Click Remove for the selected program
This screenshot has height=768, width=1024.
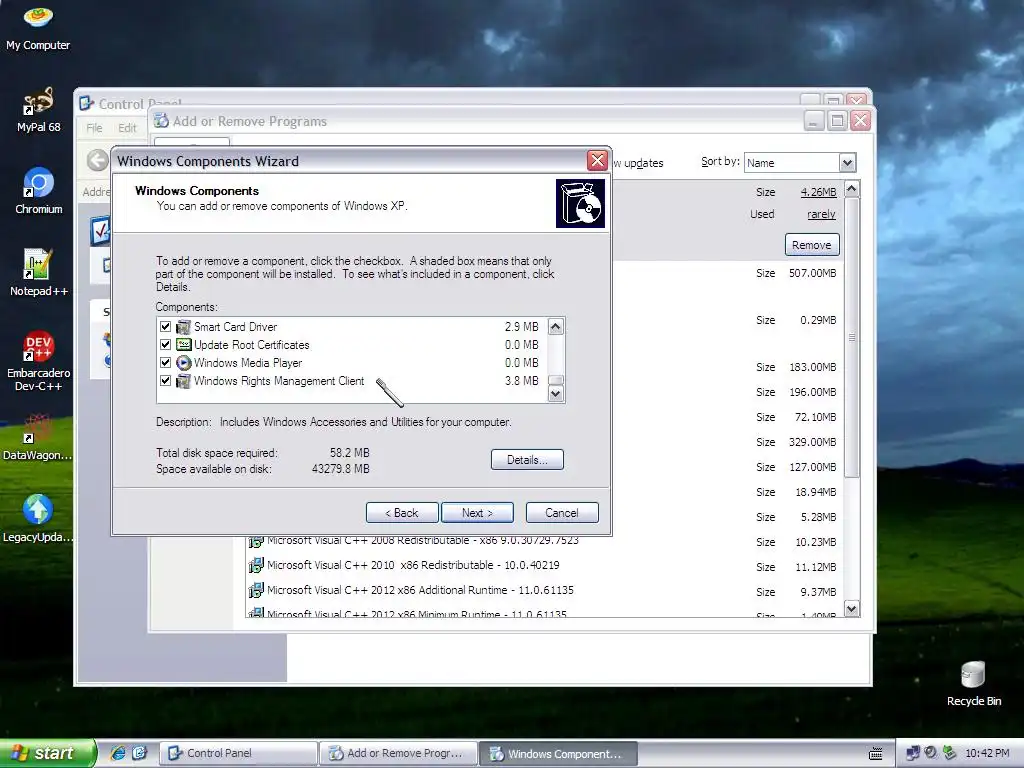point(812,245)
